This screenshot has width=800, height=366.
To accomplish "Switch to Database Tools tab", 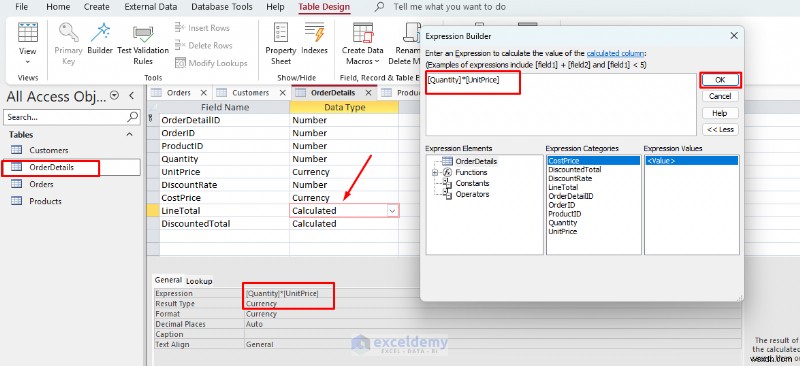I will click(x=221, y=7).
